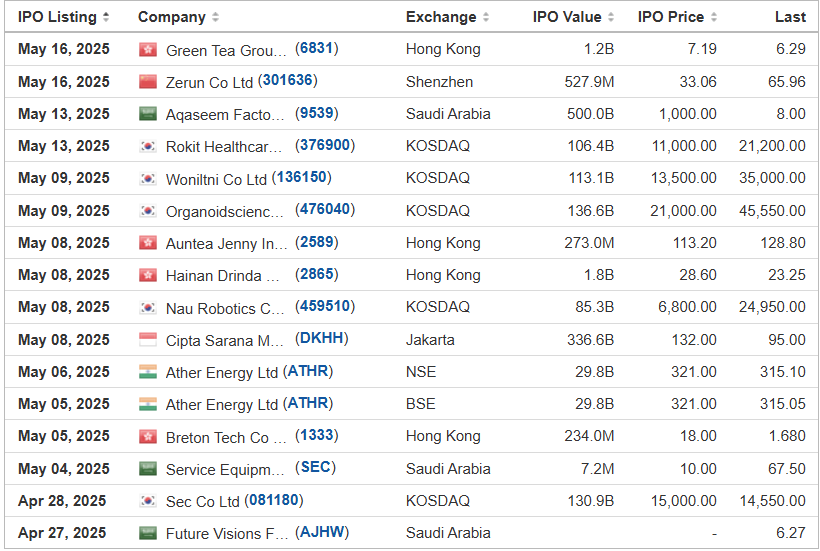Click the Last column header

tap(790, 17)
